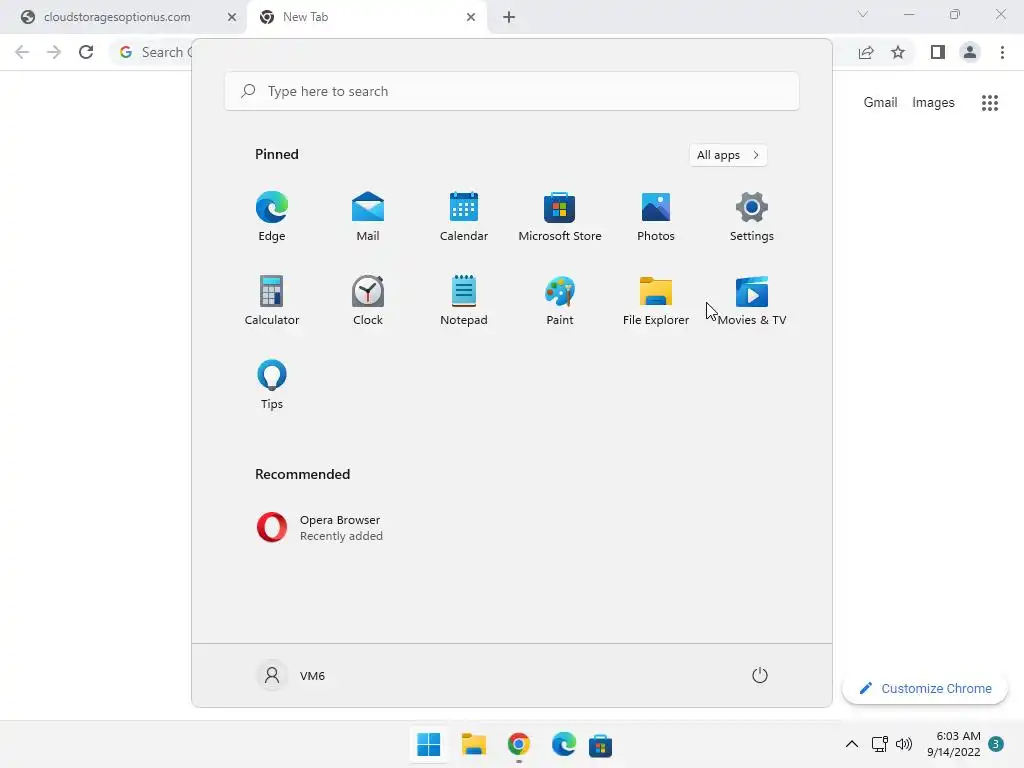Launch the Paint app
This screenshot has height=768, width=1024.
(x=560, y=300)
